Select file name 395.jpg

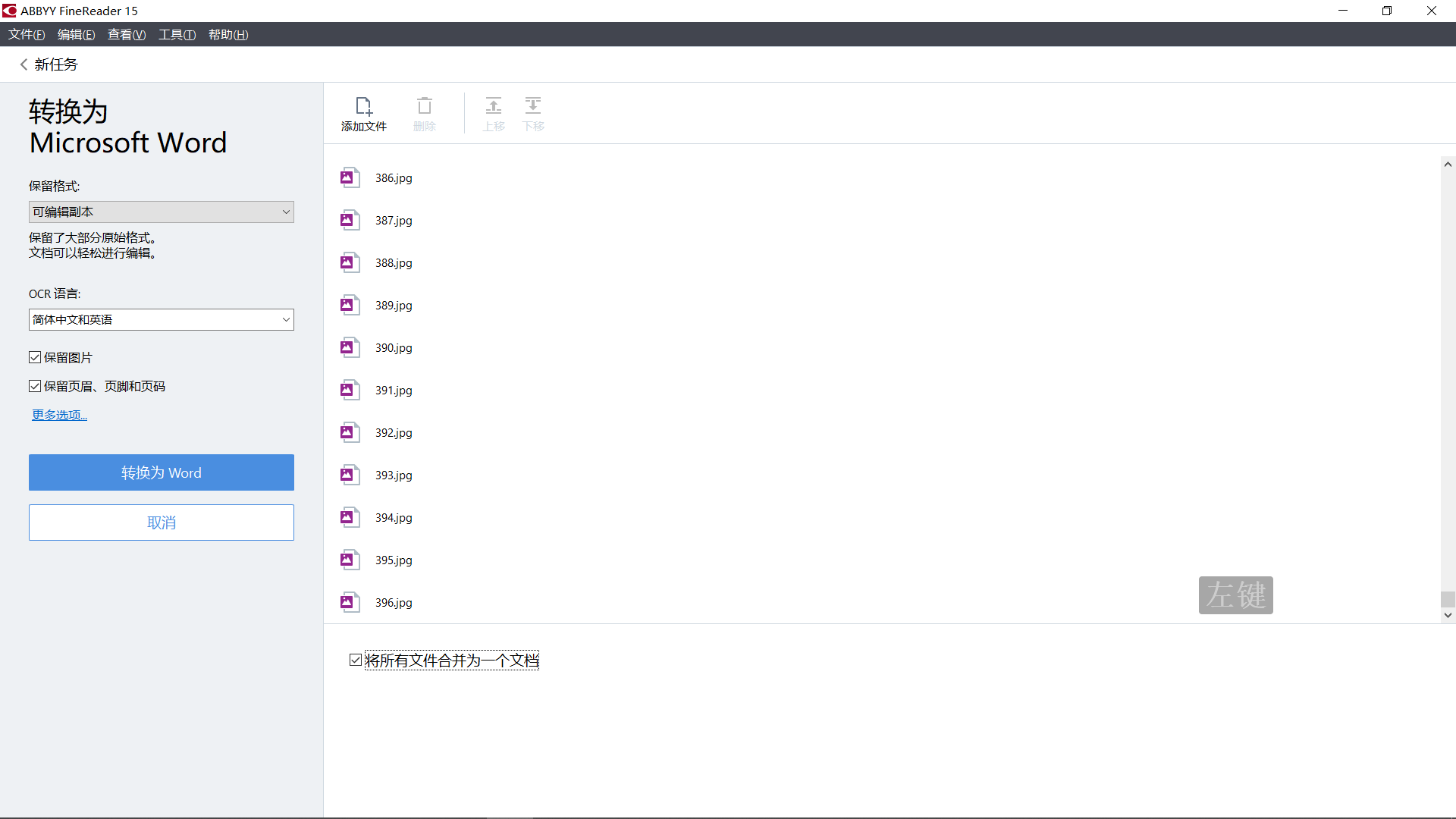(394, 560)
